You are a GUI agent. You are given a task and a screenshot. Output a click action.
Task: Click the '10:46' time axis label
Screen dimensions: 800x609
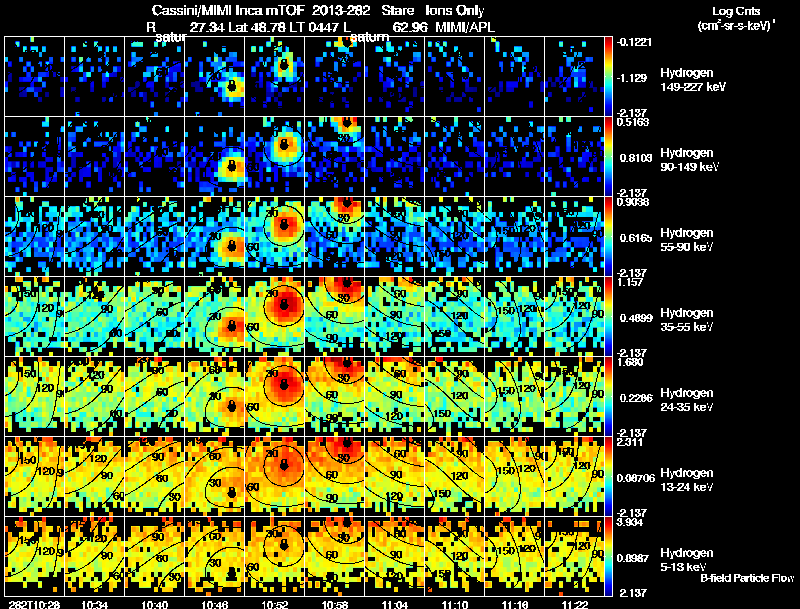(x=215, y=604)
